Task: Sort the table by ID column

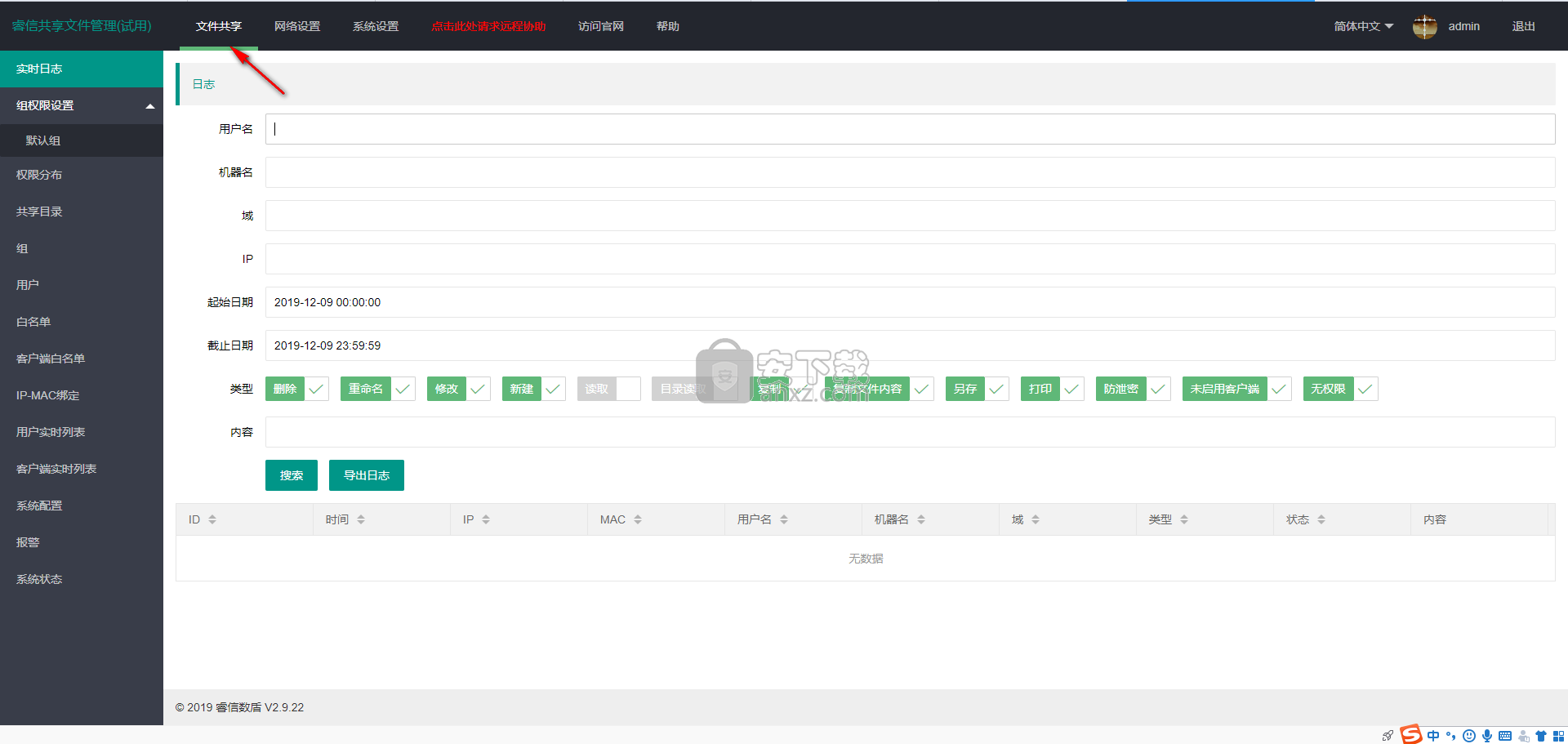Action: 212,519
